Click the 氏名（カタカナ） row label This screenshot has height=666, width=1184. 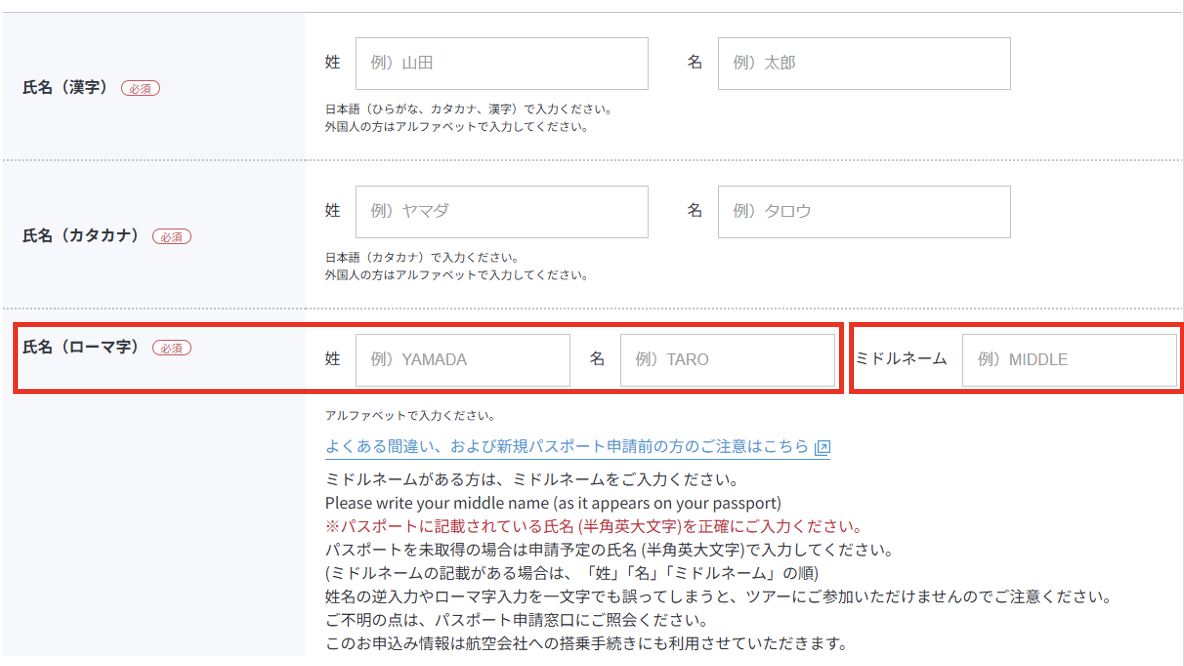[x=80, y=236]
